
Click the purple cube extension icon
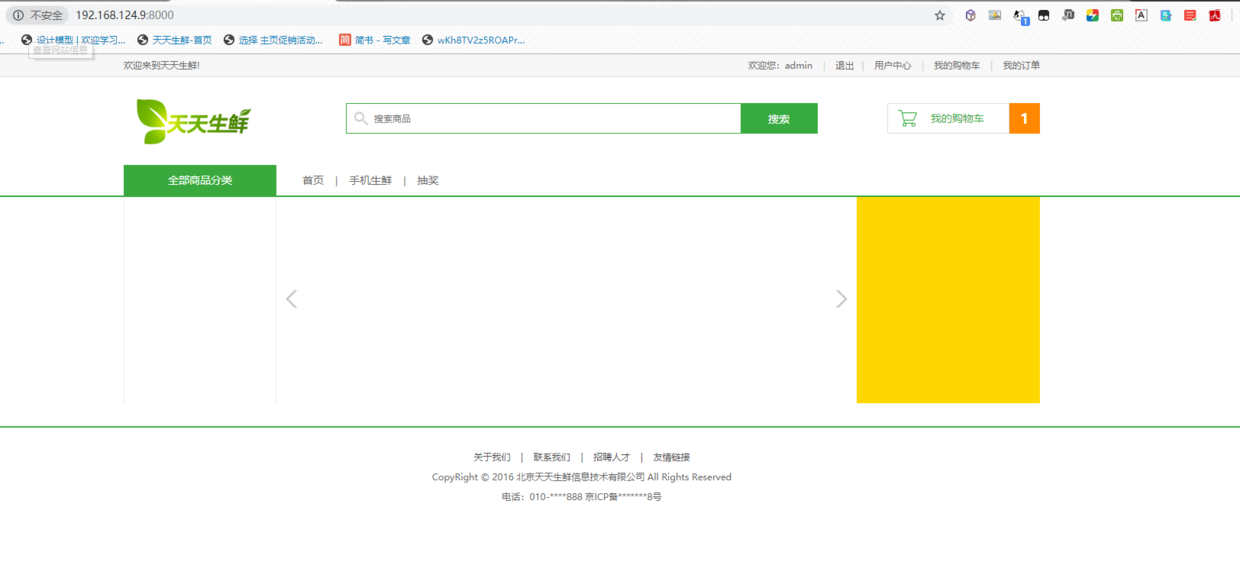(970, 15)
